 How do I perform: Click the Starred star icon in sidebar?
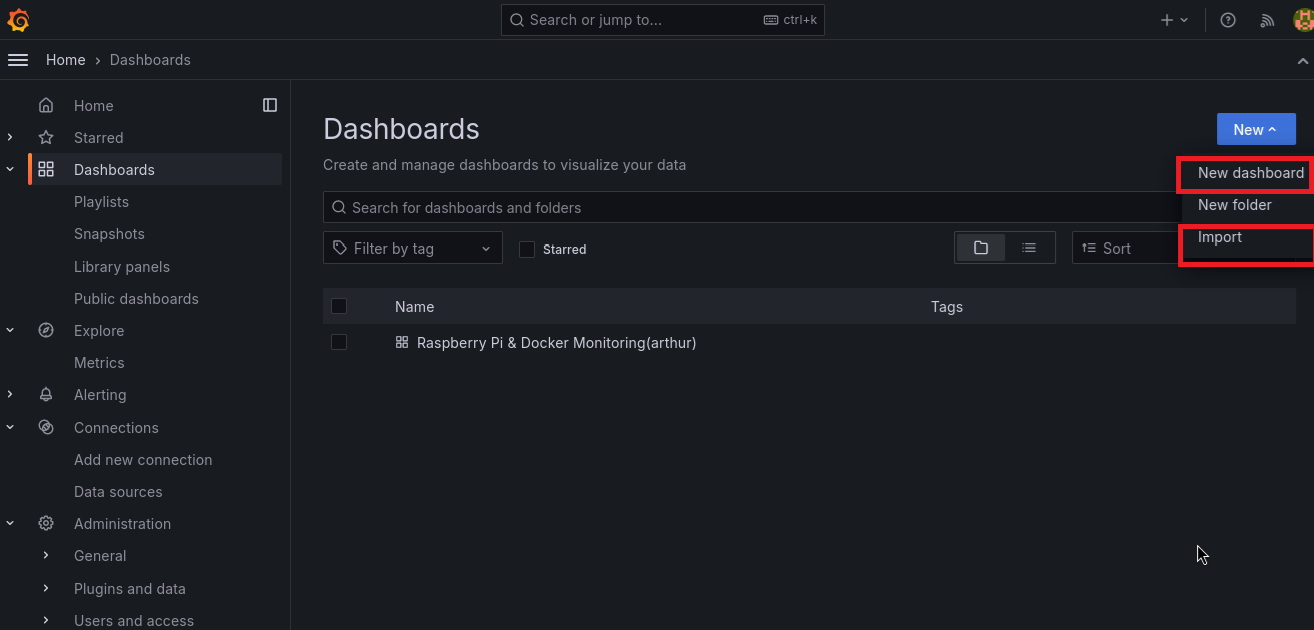coord(46,138)
